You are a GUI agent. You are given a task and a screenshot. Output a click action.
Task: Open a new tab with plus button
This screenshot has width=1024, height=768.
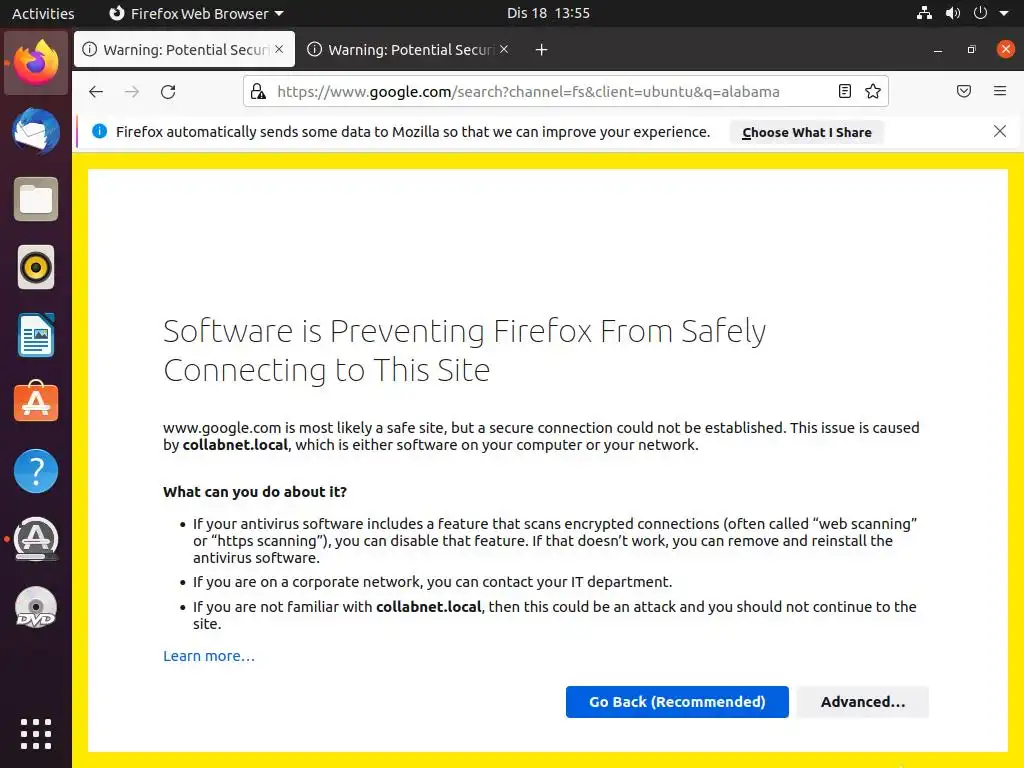(x=541, y=50)
